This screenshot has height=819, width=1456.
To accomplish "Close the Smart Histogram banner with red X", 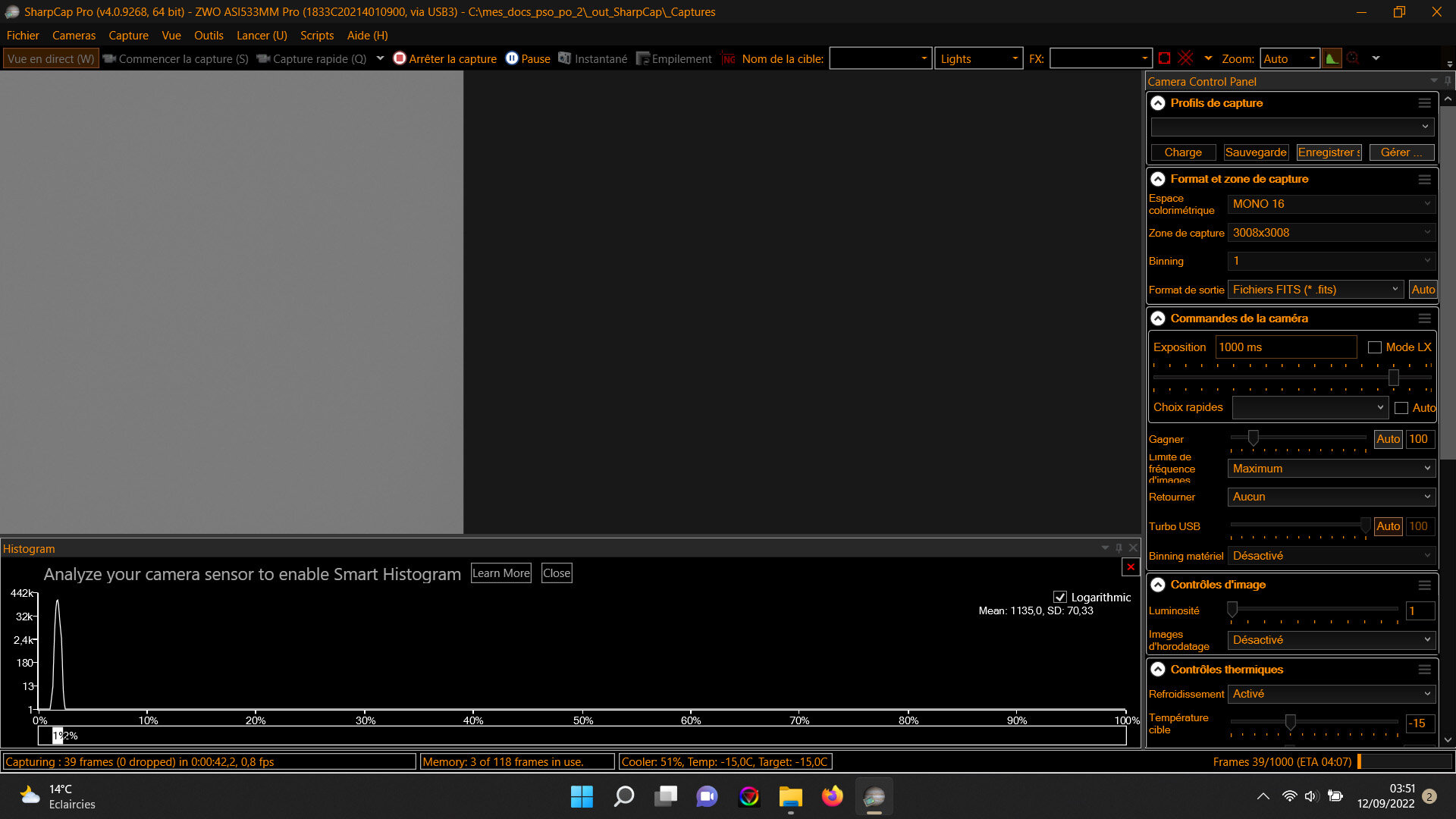I will [1130, 566].
